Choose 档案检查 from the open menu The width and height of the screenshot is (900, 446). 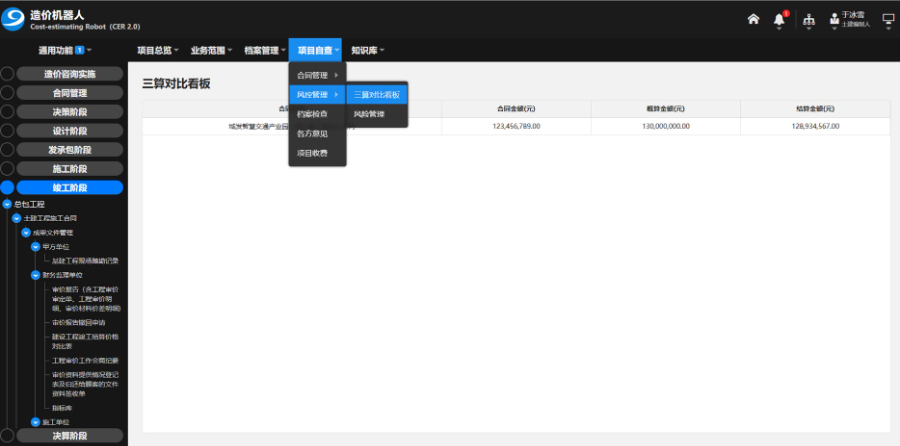point(312,114)
